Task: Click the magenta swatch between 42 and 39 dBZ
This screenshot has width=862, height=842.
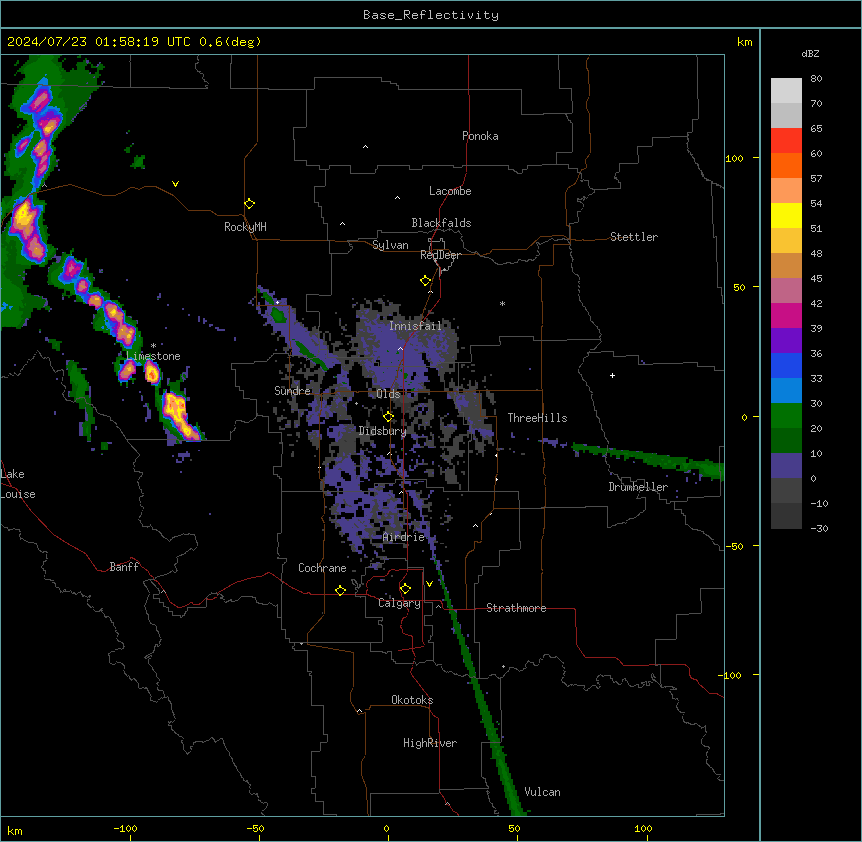Action: (786, 315)
